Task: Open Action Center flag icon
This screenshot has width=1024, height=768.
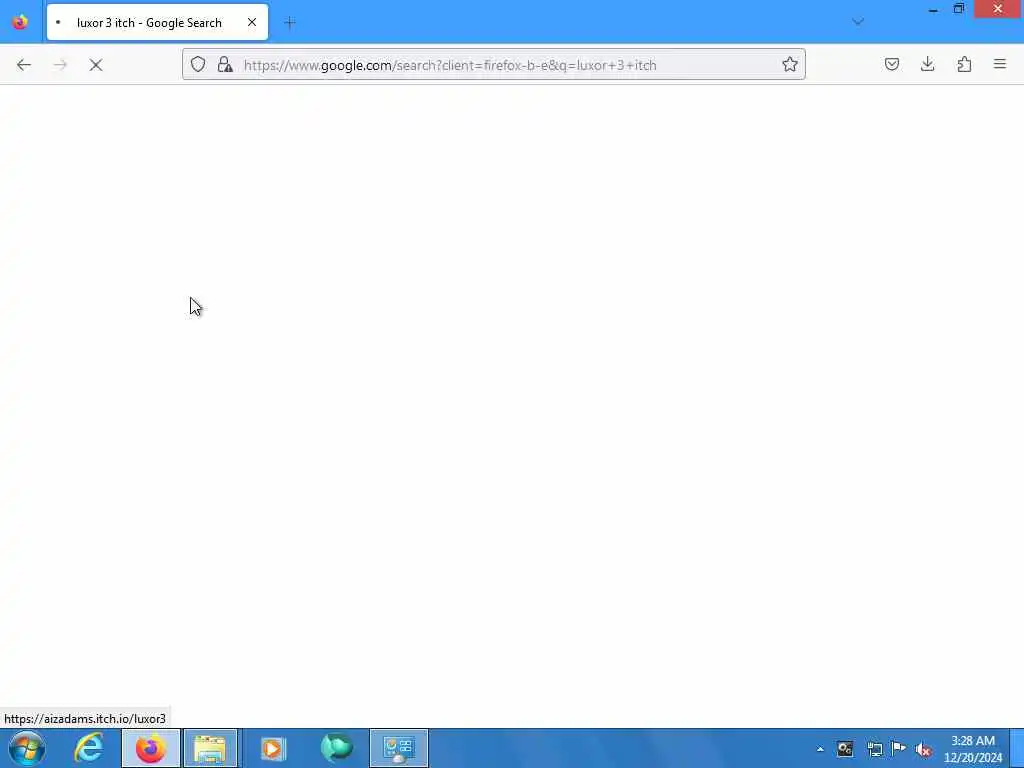Action: pos(899,749)
